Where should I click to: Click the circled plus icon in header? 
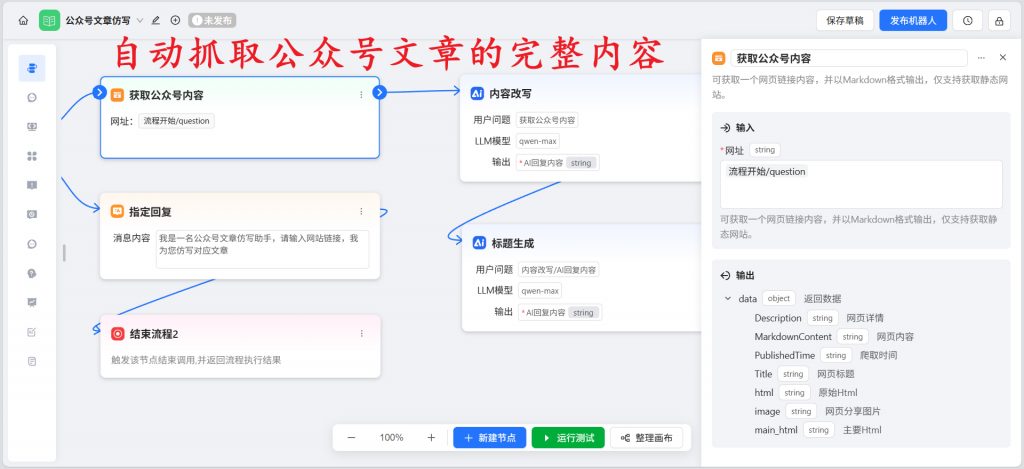pos(175,20)
